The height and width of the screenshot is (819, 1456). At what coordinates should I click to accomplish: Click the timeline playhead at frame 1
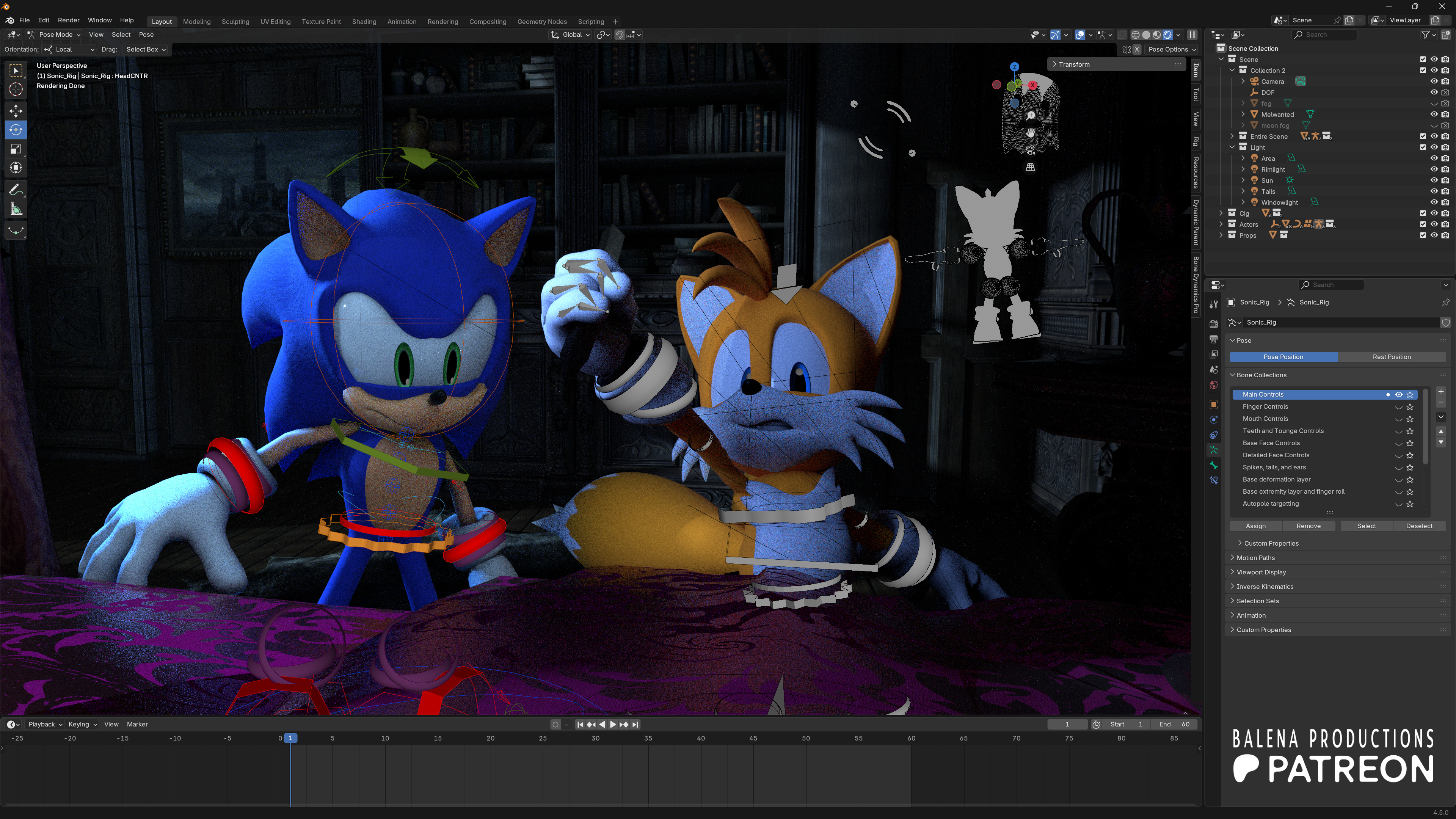pyautogui.click(x=290, y=738)
